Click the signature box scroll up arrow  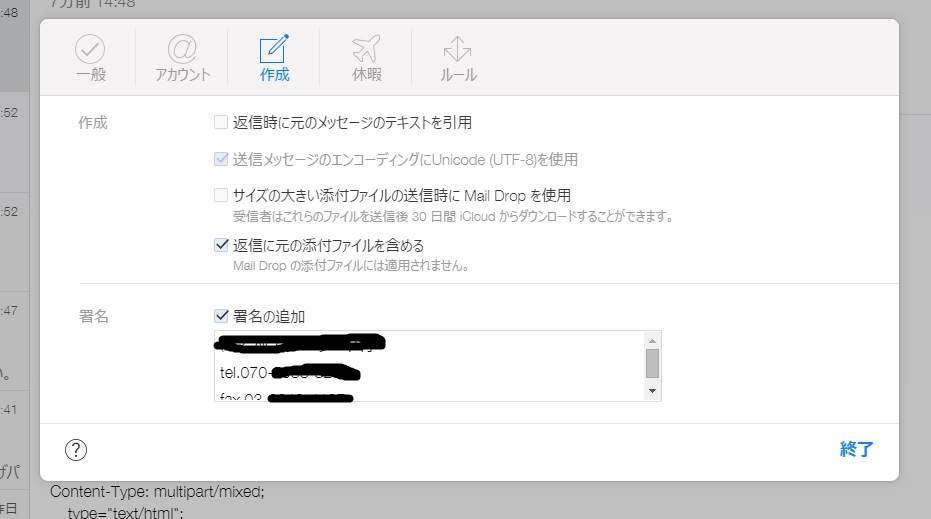(653, 341)
